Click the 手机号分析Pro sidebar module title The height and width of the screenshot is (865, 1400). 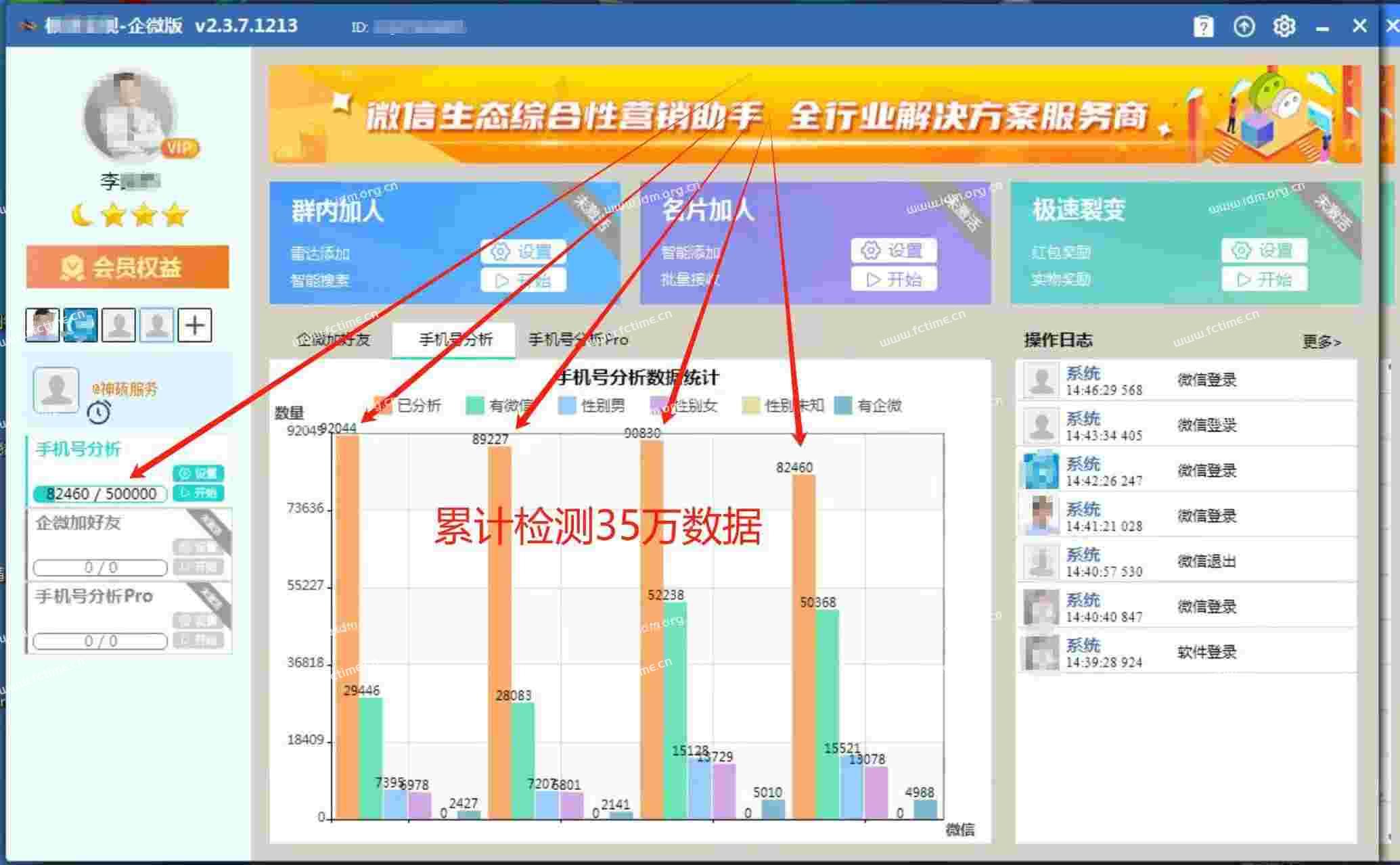click(94, 596)
